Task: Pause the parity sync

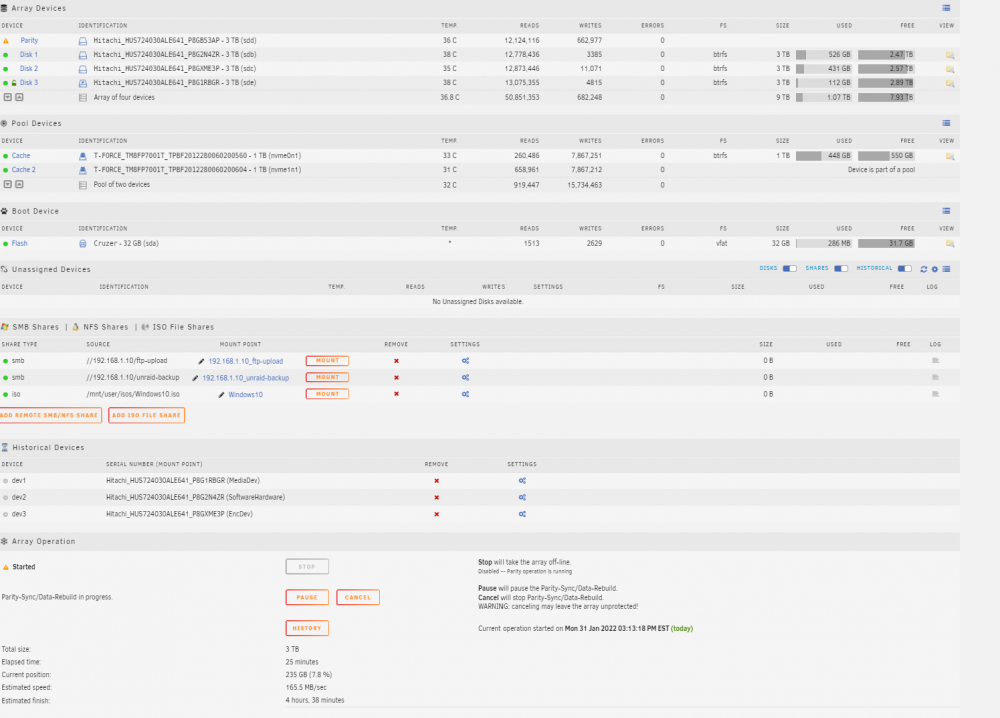Action: [307, 597]
